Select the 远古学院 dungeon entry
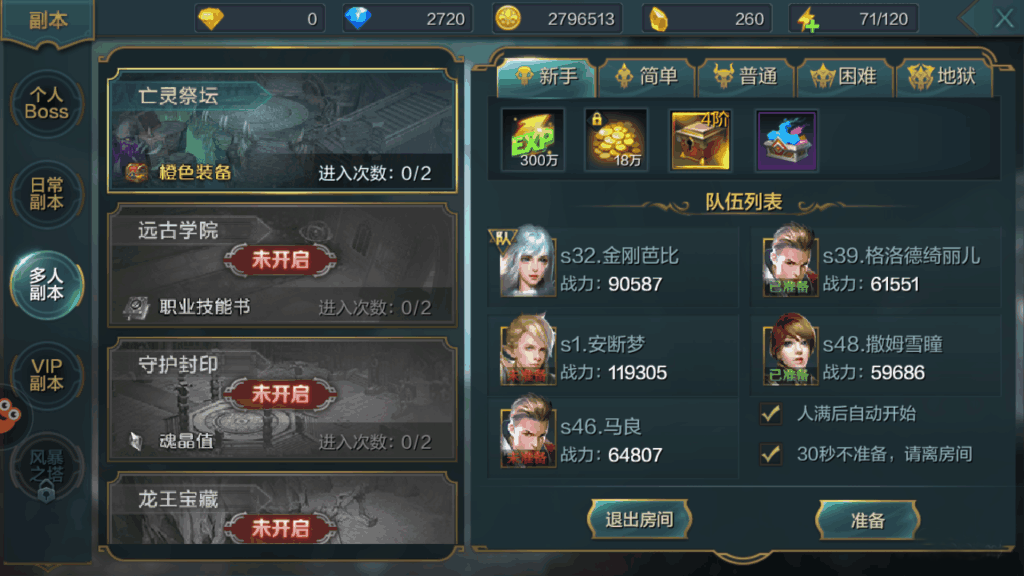 tap(282, 265)
